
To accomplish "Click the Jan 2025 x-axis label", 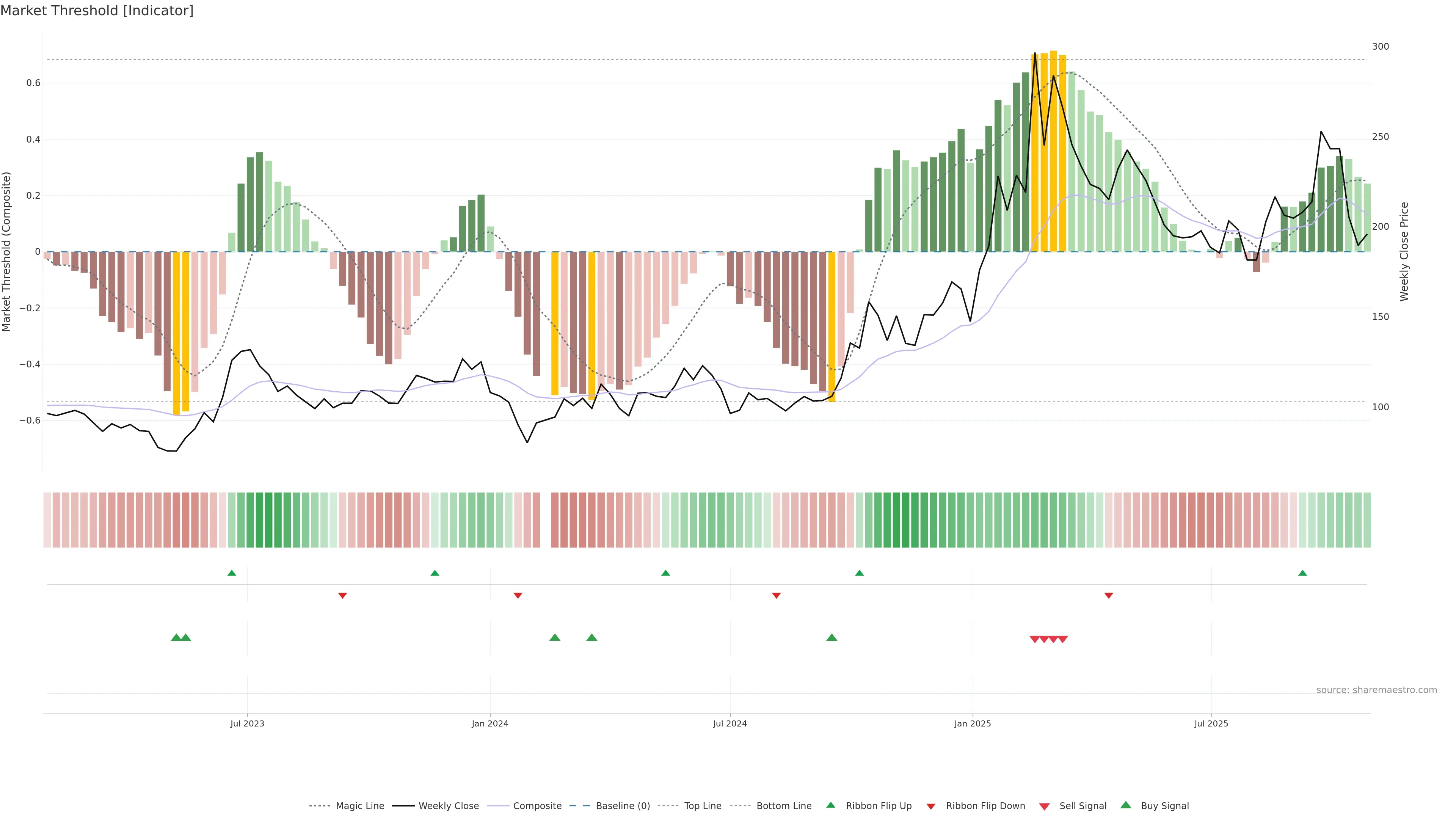I will (x=972, y=723).
